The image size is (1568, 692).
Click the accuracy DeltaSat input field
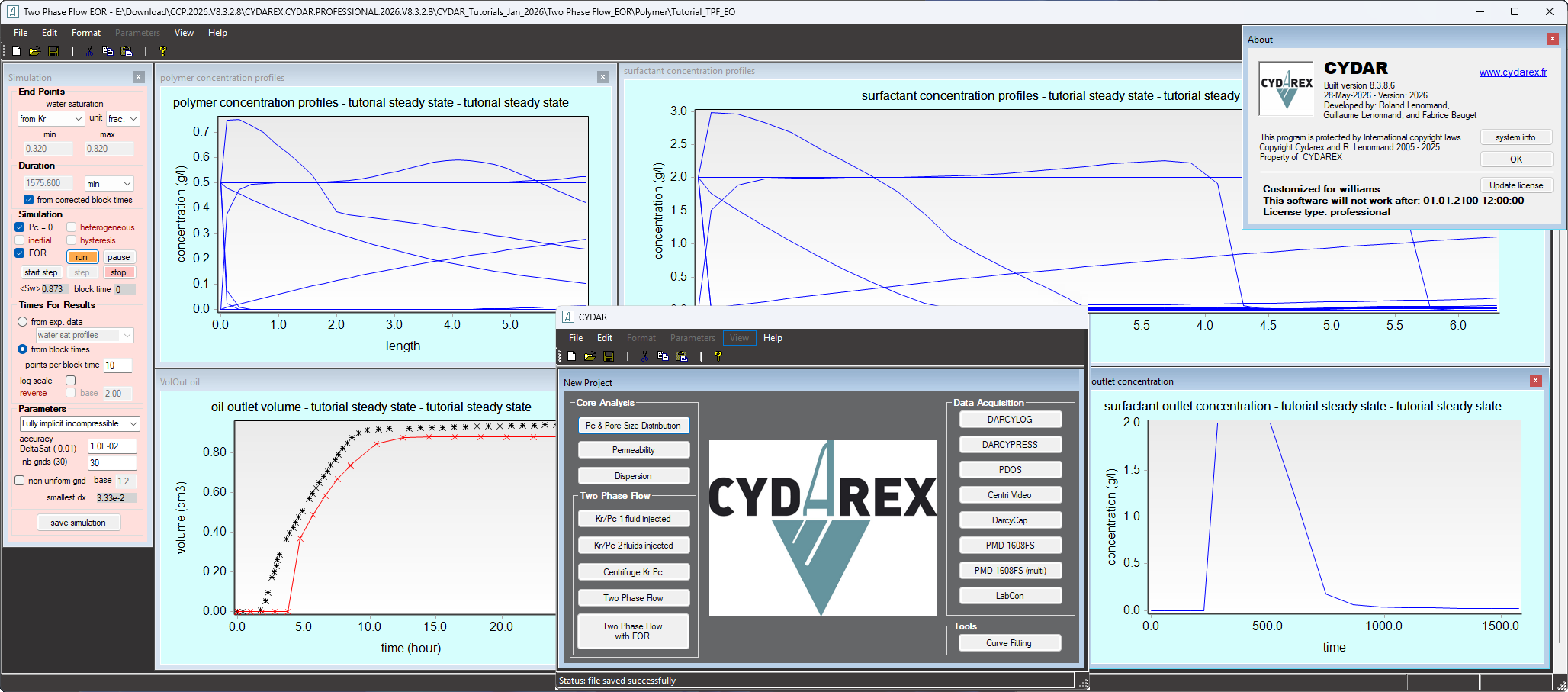[112, 446]
